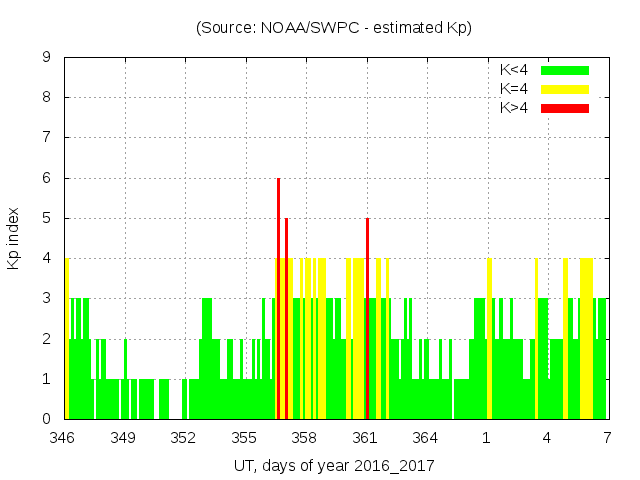Image resolution: width=640 pixels, height=480 pixels.
Task: Click the 'Kp index' y-axis label
Action: pyautogui.click(x=14, y=238)
